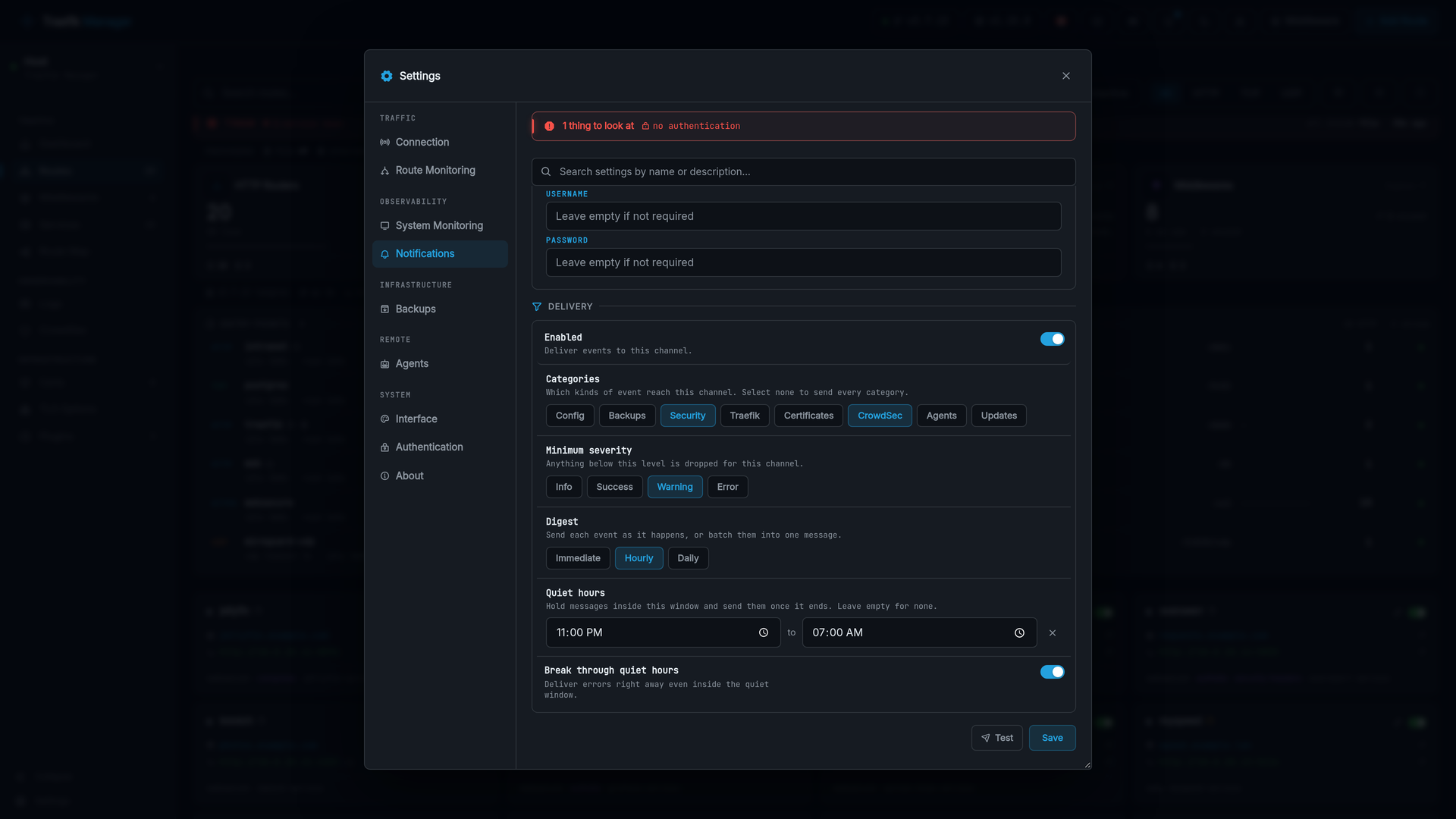
Task: Click the 1 thing to look at banner
Action: (x=803, y=126)
